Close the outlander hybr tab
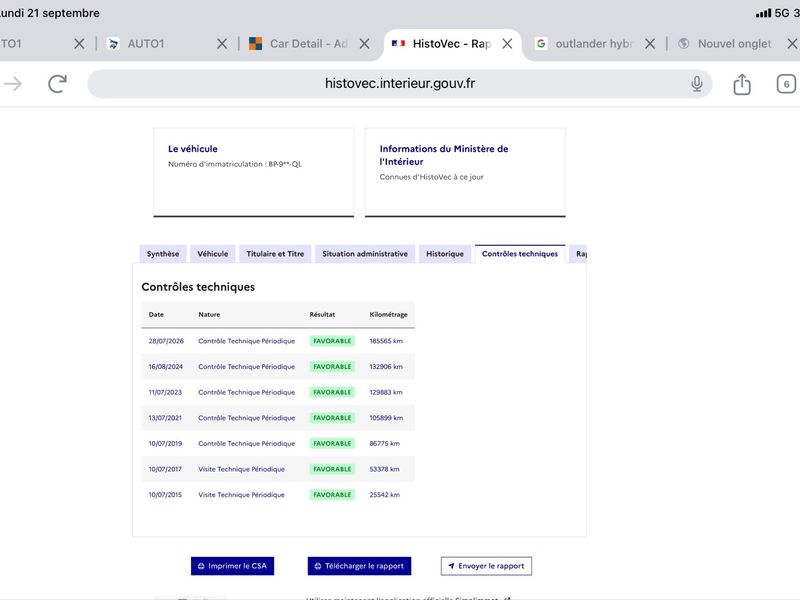Screen dimensions: 800x600 [650, 44]
